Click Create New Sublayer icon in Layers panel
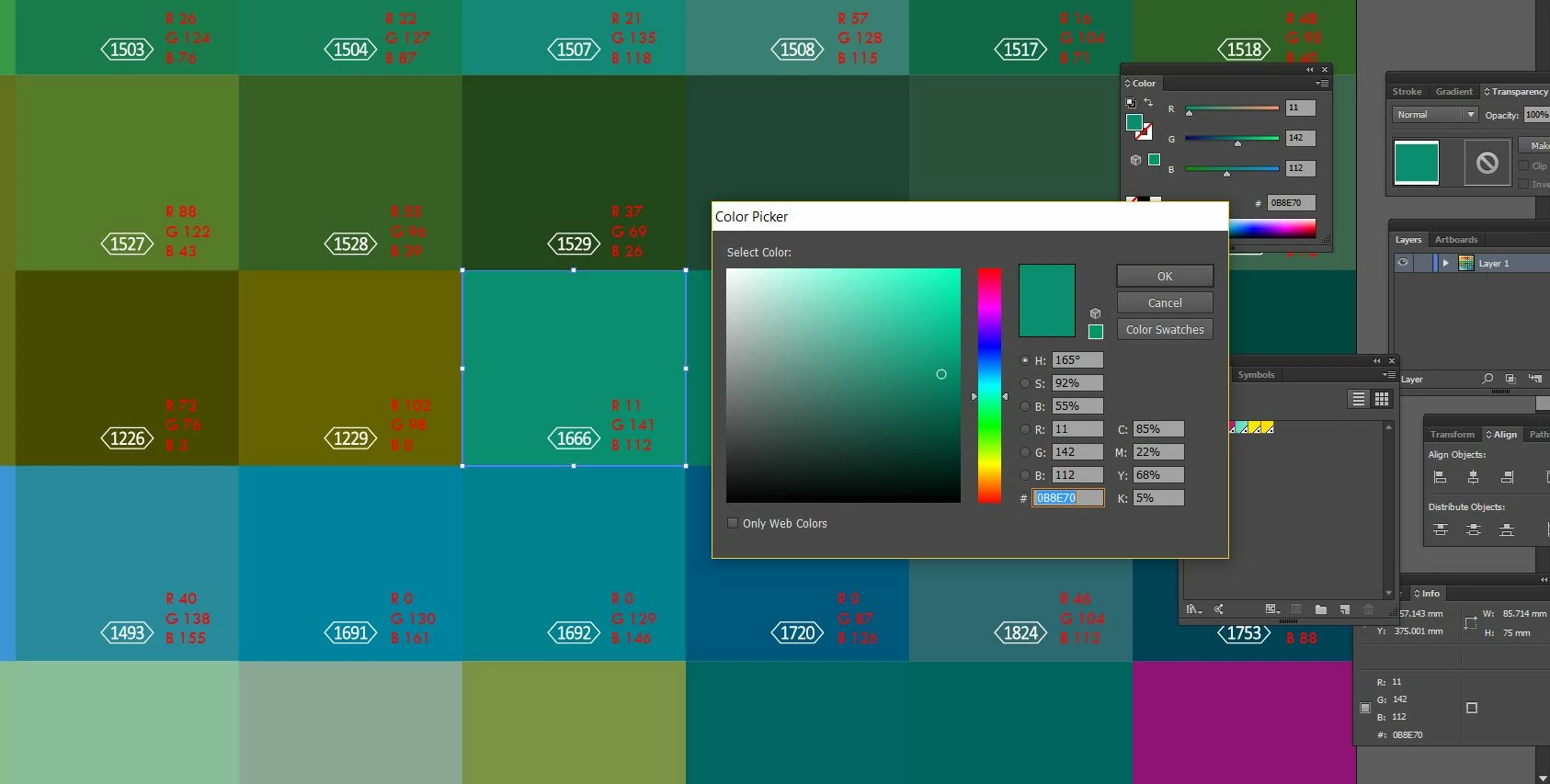1550x784 pixels. [1534, 379]
